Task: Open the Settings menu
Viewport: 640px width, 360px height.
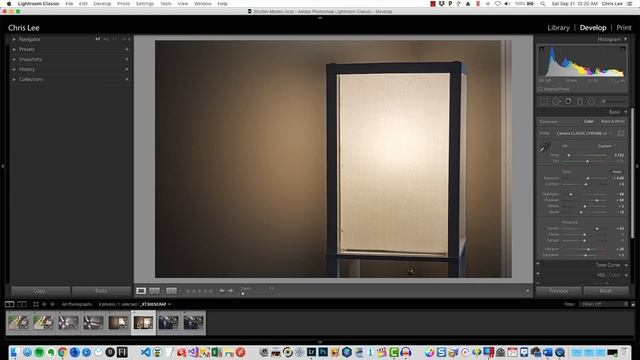Action: [145, 4]
